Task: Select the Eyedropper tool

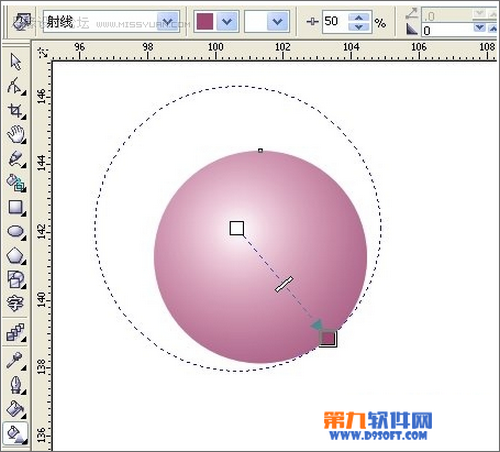Action: point(15,361)
